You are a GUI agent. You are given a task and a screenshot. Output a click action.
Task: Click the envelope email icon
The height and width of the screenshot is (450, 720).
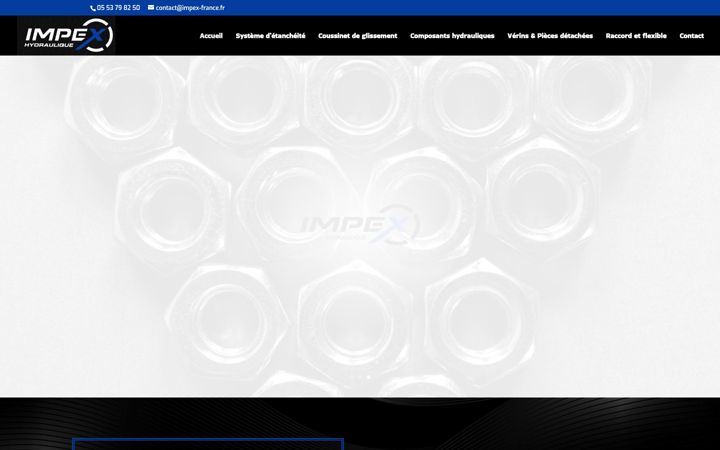(151, 7)
